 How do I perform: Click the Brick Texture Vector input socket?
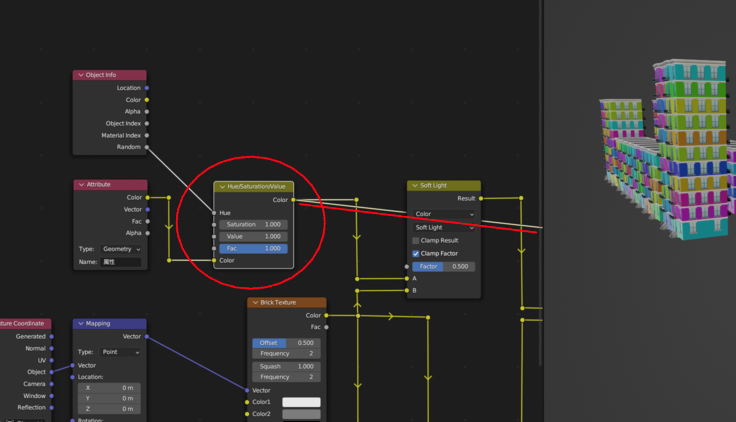[247, 391]
